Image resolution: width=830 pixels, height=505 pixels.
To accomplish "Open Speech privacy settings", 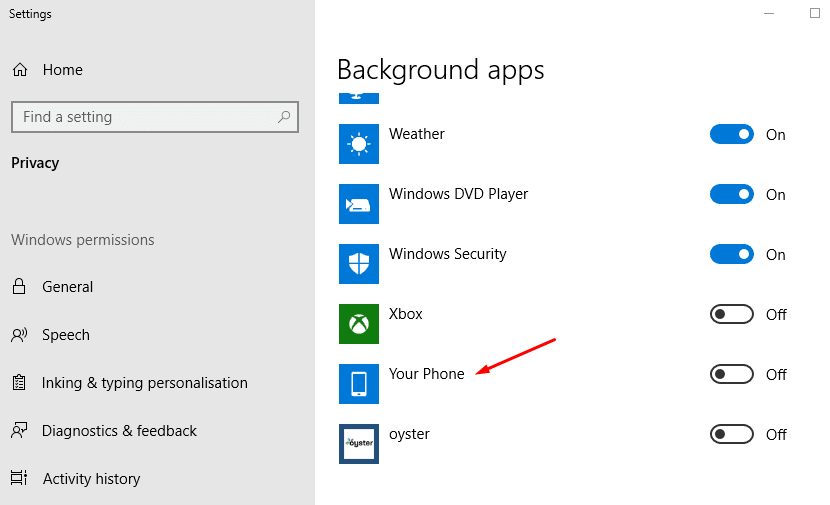I will 65,335.
